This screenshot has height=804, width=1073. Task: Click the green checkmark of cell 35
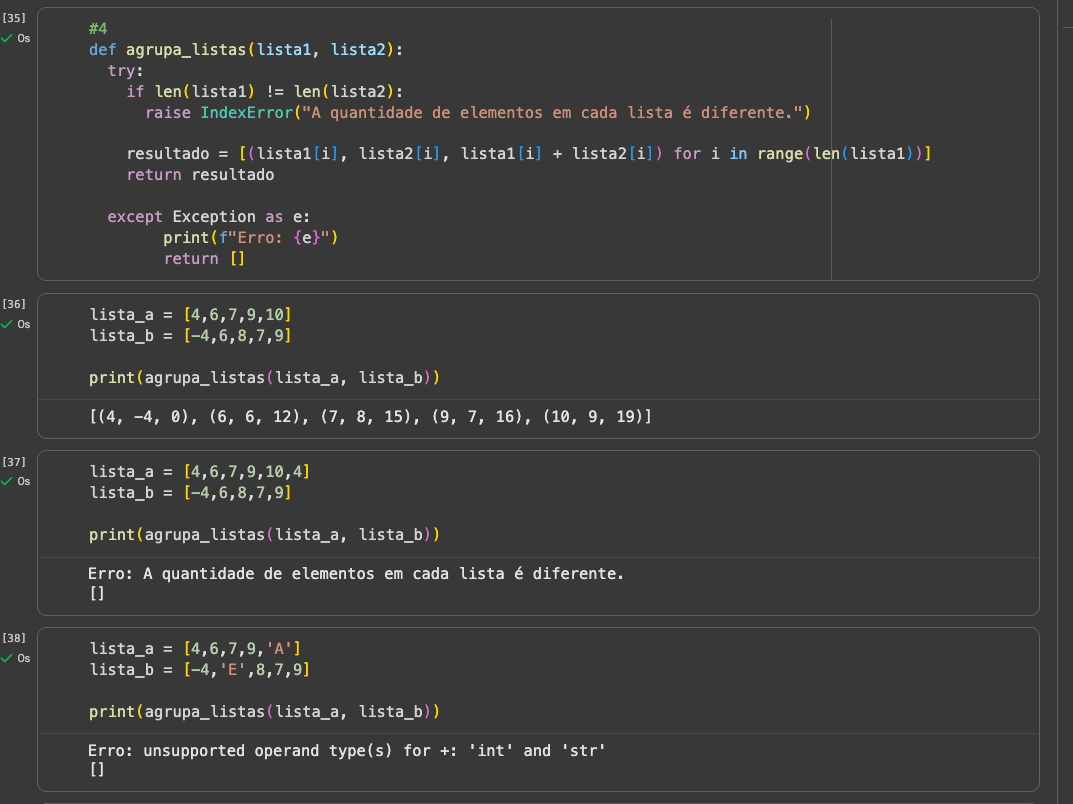[7, 39]
